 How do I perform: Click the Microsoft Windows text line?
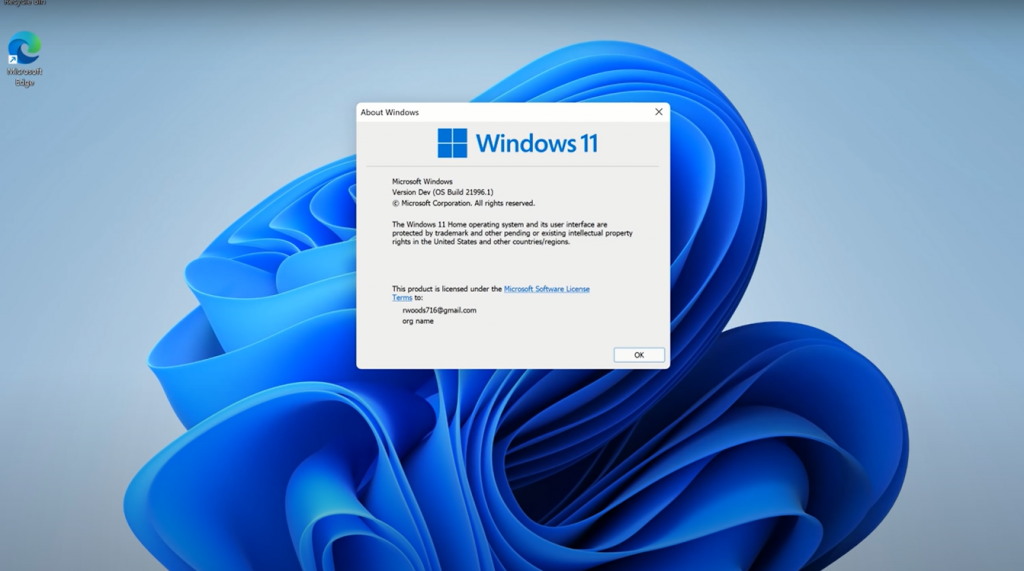[422, 181]
